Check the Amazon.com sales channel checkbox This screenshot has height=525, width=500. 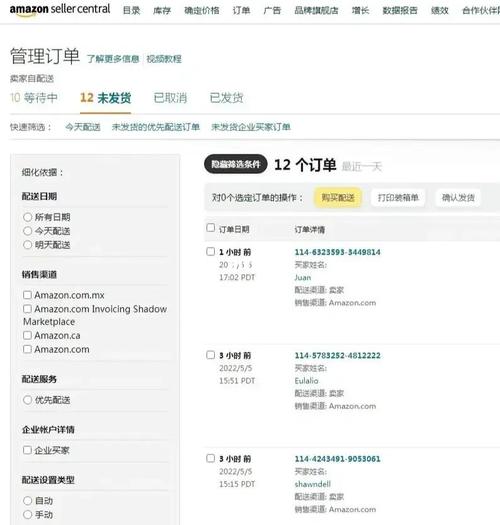point(27,349)
